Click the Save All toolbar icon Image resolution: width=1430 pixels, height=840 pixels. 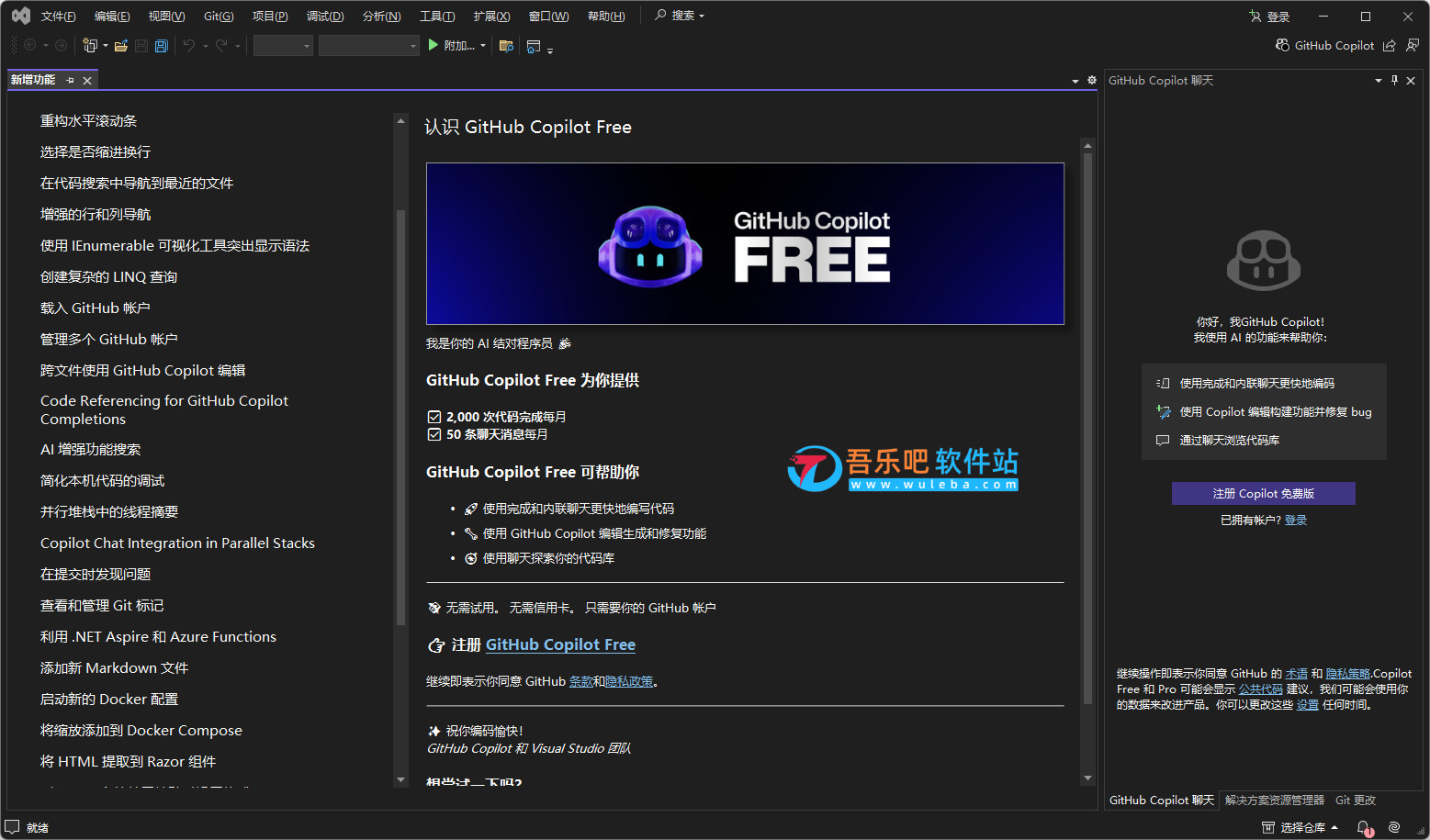(x=162, y=45)
